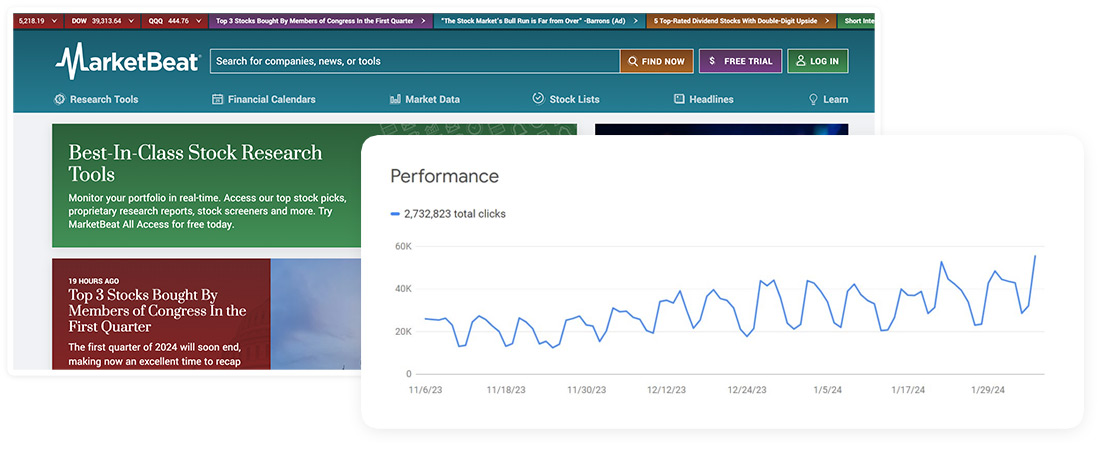Click the article image beside the Congress story
Image resolution: width=1100 pixels, height=455 pixels.
[316, 313]
